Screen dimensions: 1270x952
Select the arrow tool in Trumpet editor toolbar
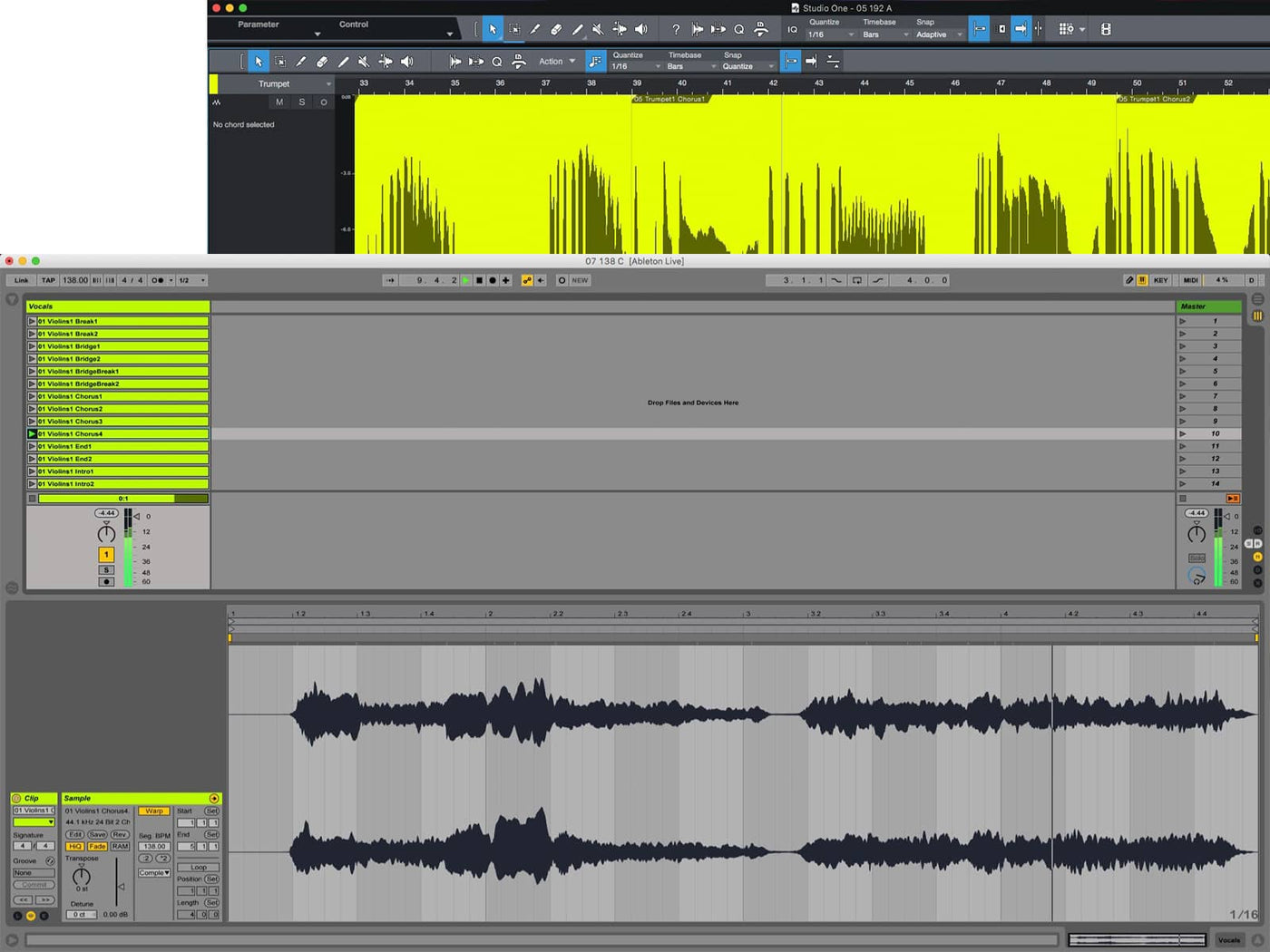coord(259,62)
